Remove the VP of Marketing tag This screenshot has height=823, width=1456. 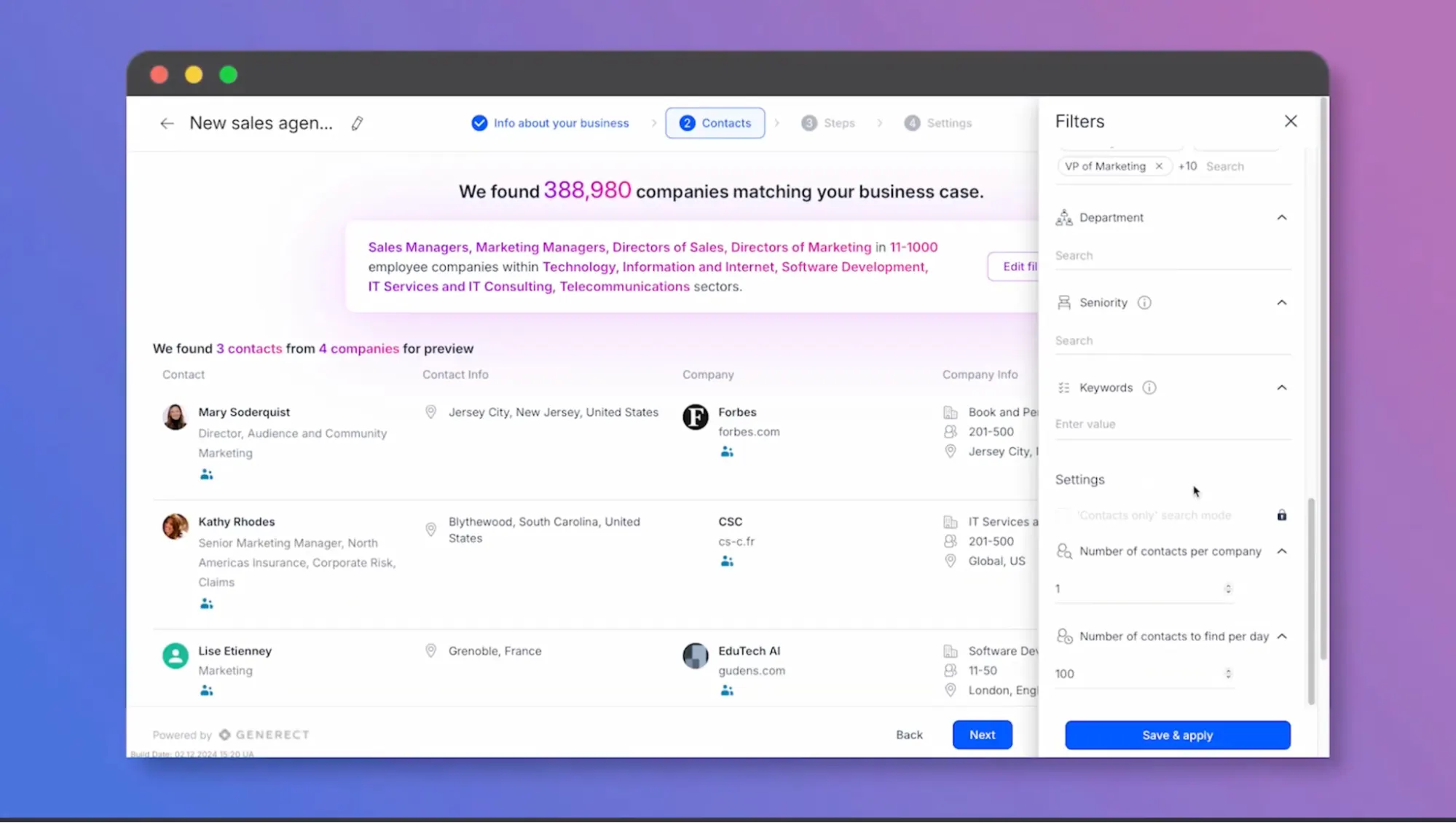tap(1159, 166)
